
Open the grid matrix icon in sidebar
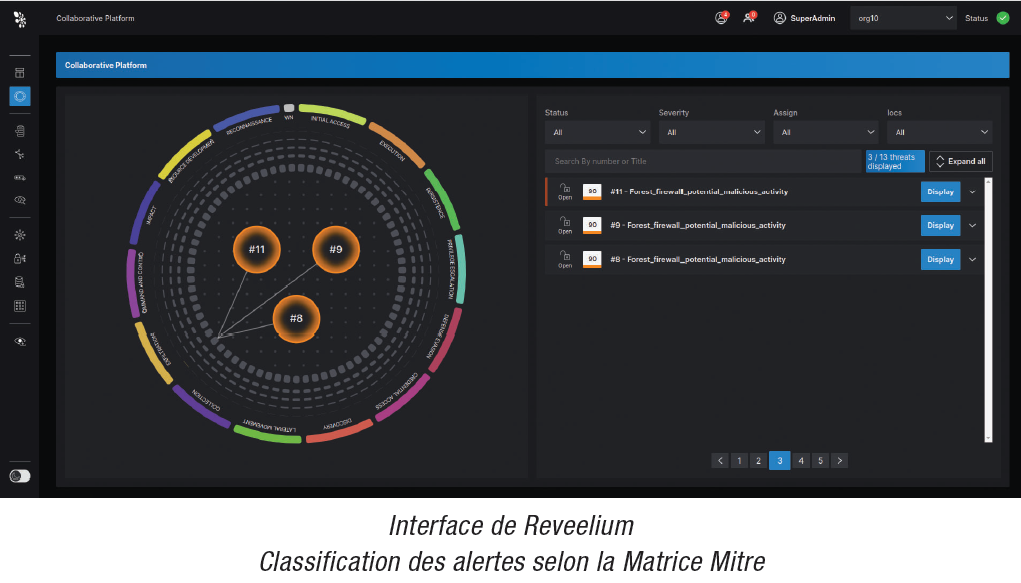pos(20,306)
